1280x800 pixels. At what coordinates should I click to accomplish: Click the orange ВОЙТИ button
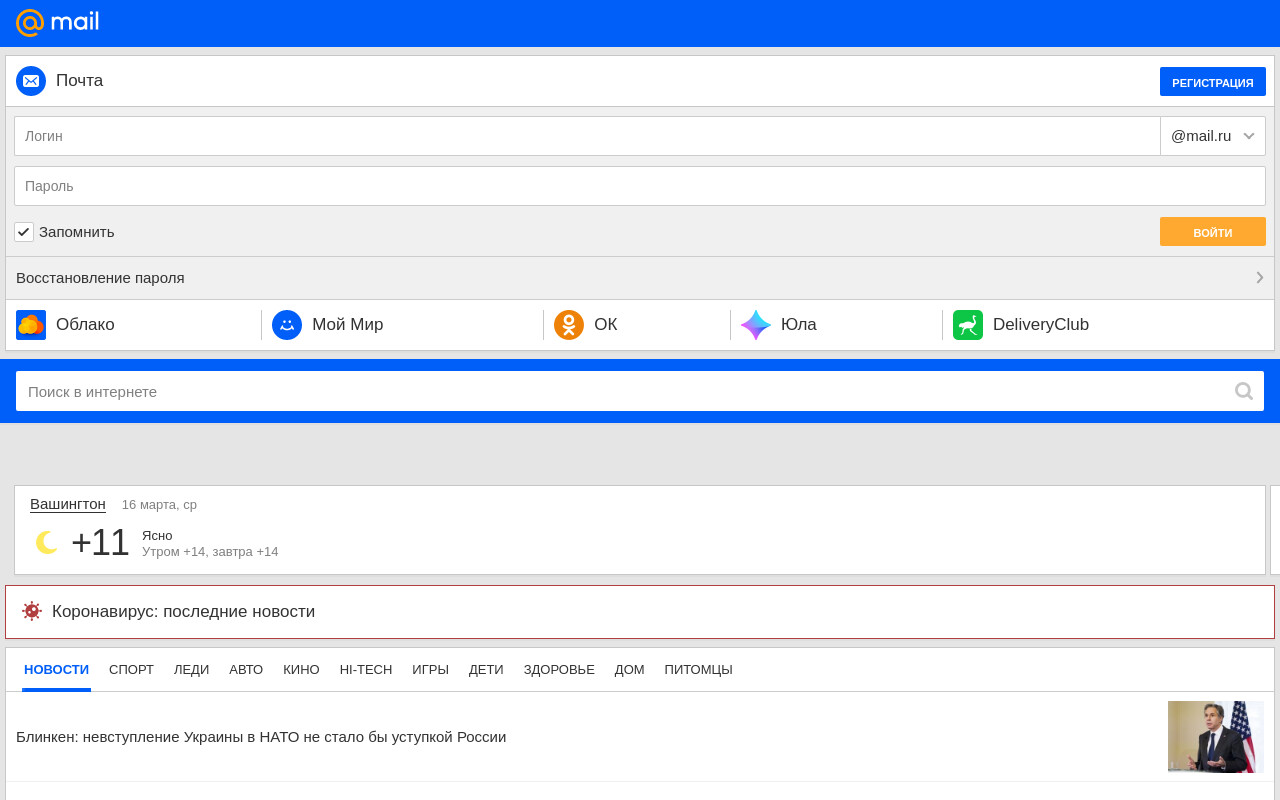pyautogui.click(x=1213, y=232)
